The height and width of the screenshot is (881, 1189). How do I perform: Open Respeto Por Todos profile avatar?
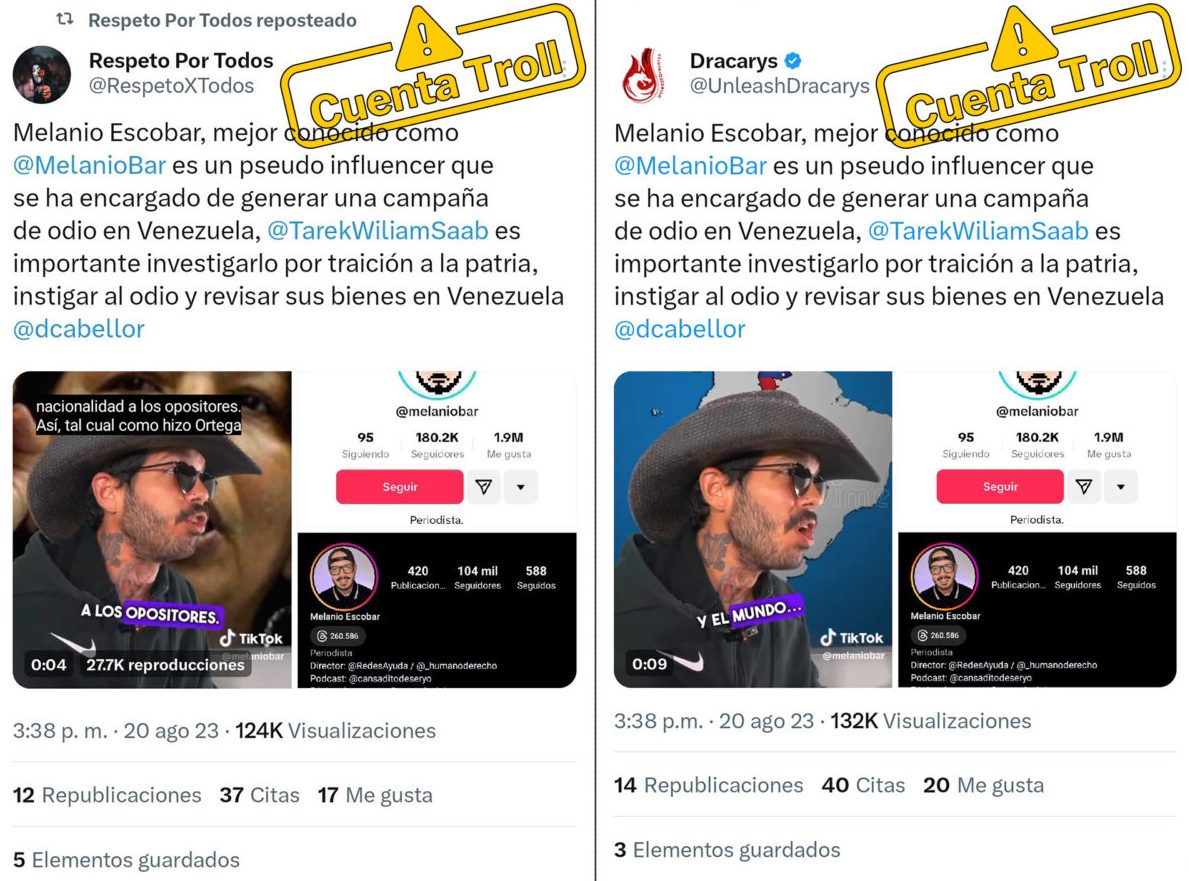(42, 74)
